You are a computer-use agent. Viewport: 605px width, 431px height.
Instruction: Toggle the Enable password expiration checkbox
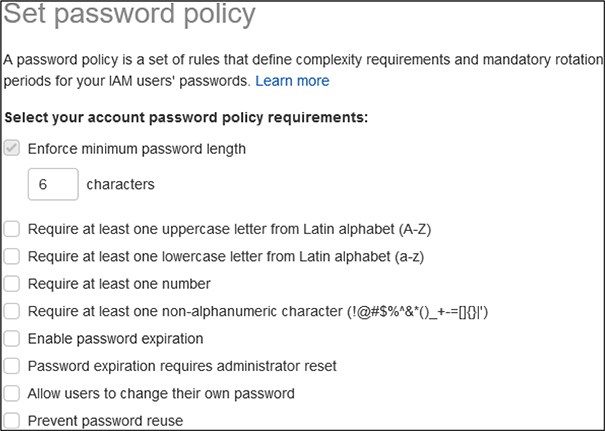pos(12,339)
